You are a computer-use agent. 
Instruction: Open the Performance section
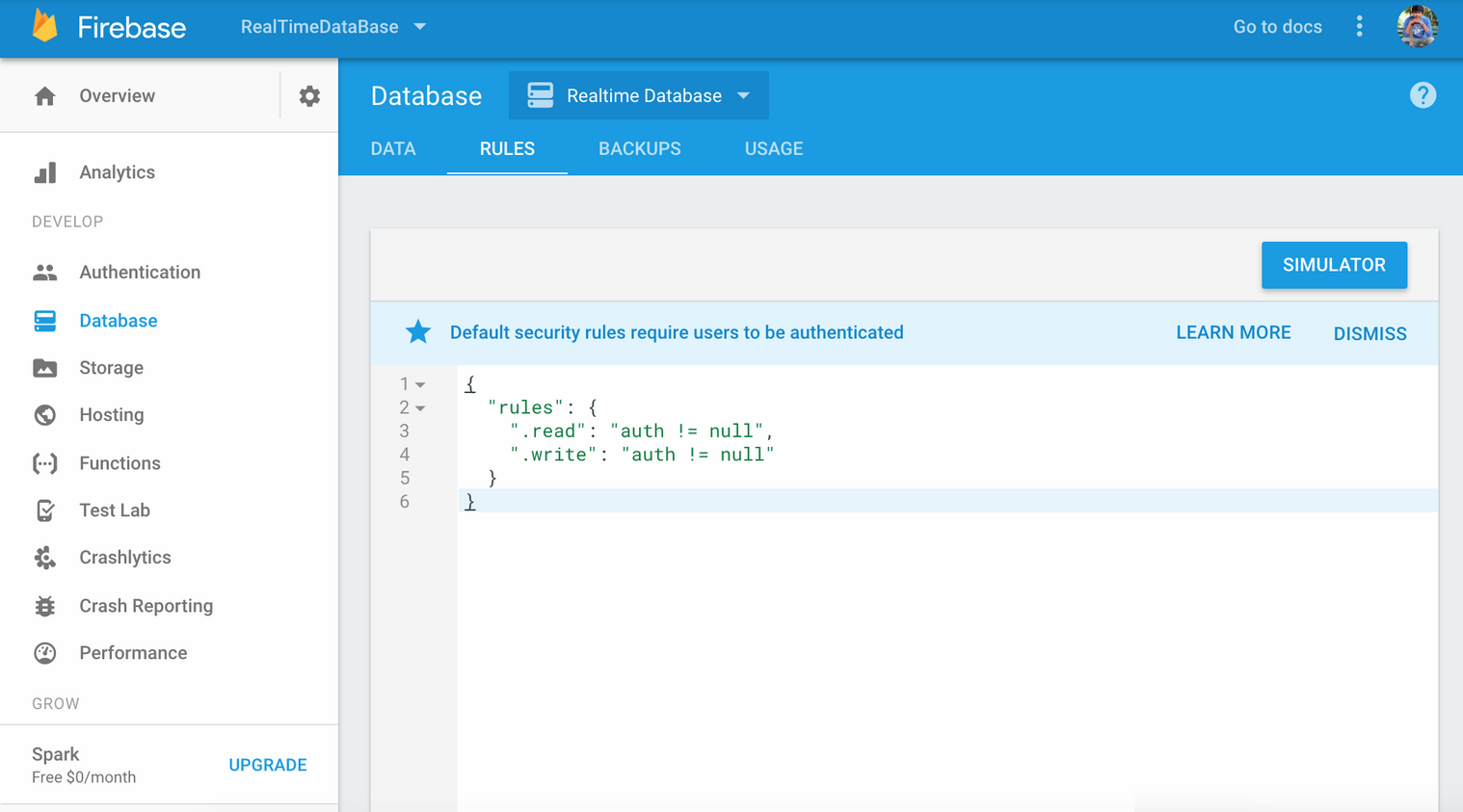[x=133, y=652]
